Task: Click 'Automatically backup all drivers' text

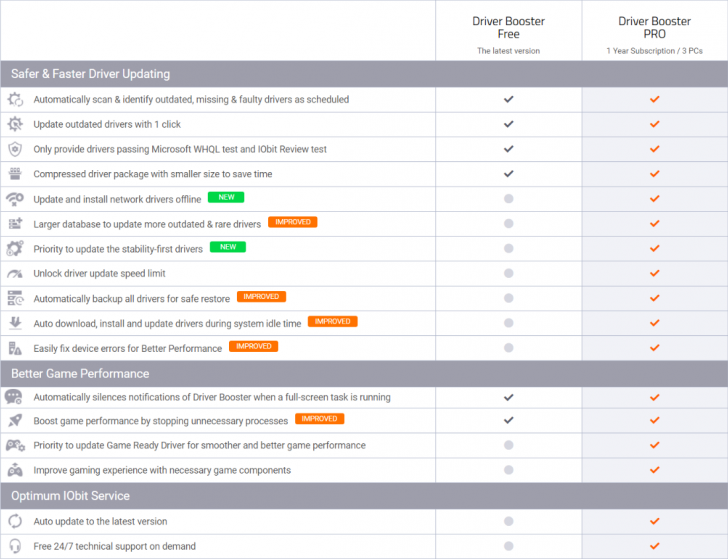Action: click(132, 299)
